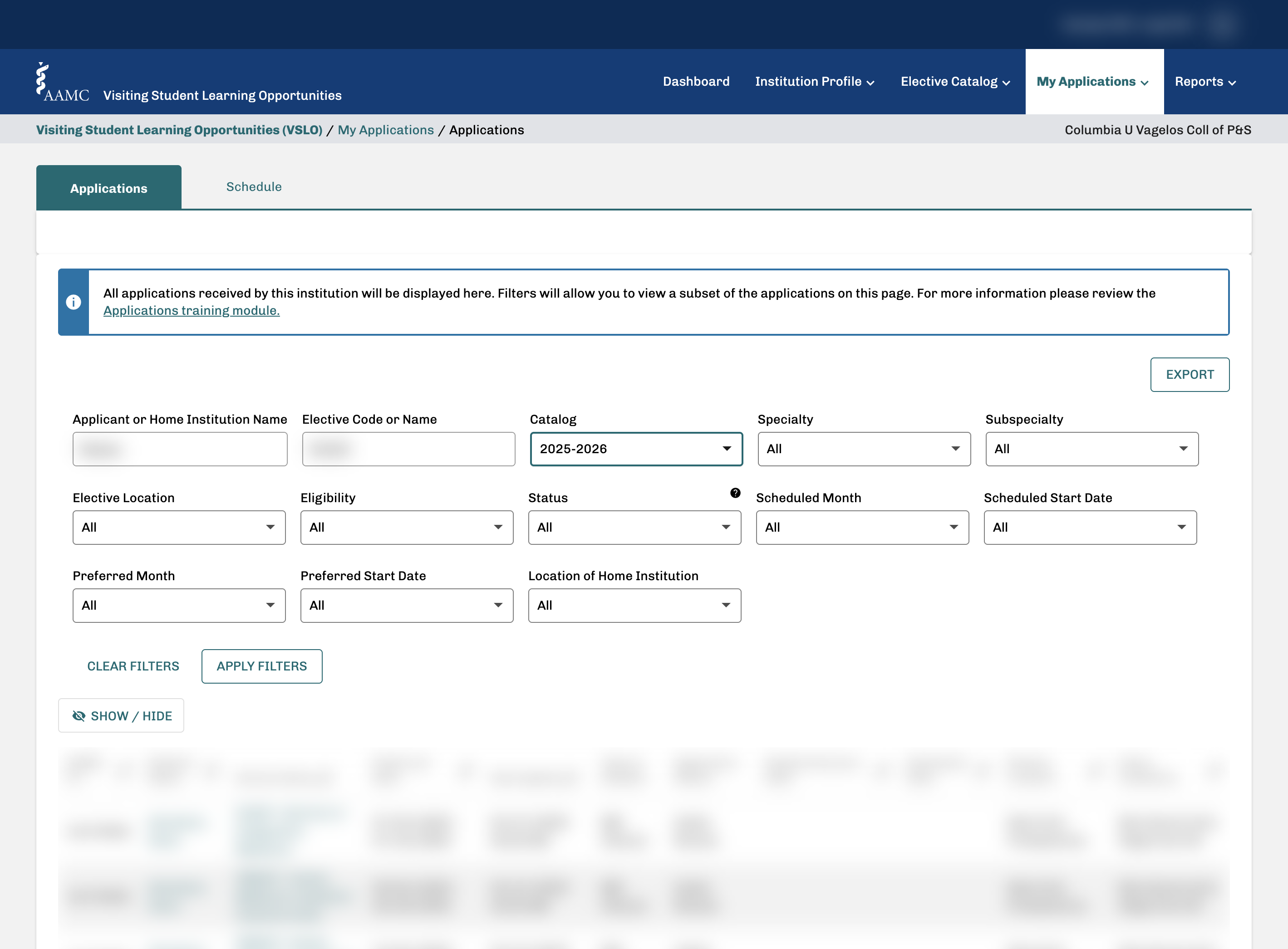The image size is (1288, 949).
Task: Click the EXPORT button
Action: click(x=1190, y=375)
